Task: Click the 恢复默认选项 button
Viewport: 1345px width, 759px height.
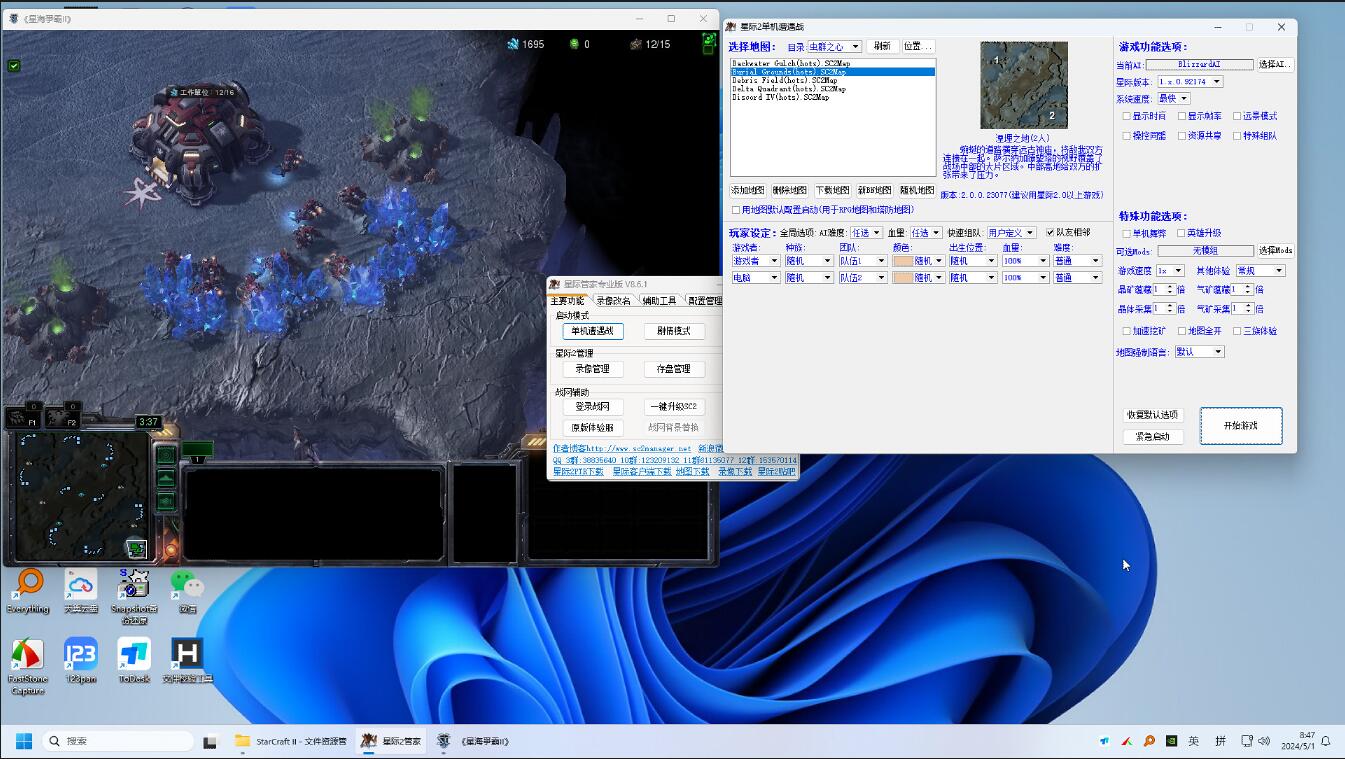Action: click(1153, 414)
